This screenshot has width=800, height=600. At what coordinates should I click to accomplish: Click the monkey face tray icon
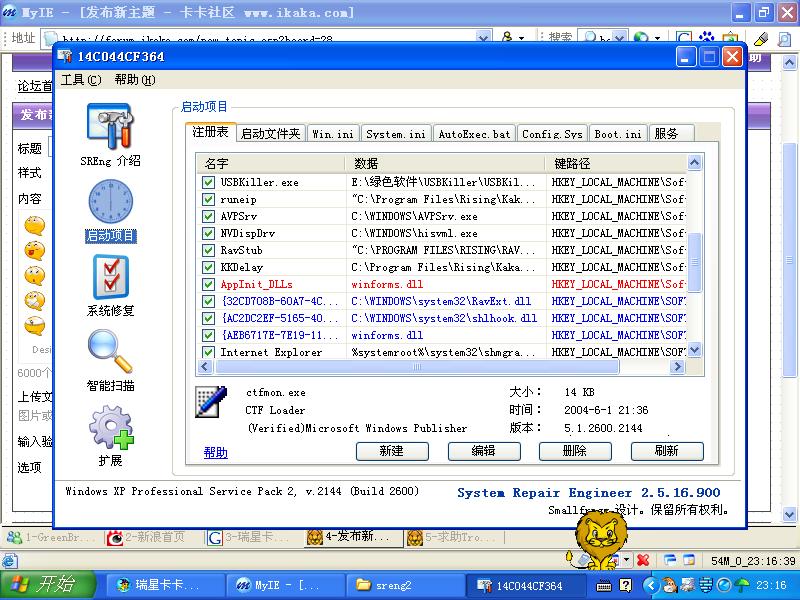670,585
